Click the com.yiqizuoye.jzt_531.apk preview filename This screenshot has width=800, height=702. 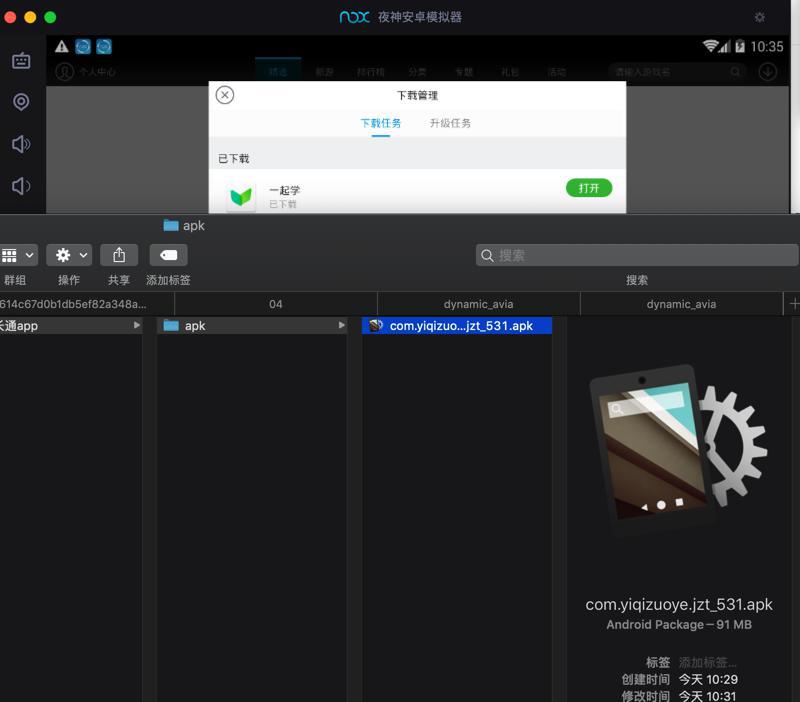coord(679,605)
